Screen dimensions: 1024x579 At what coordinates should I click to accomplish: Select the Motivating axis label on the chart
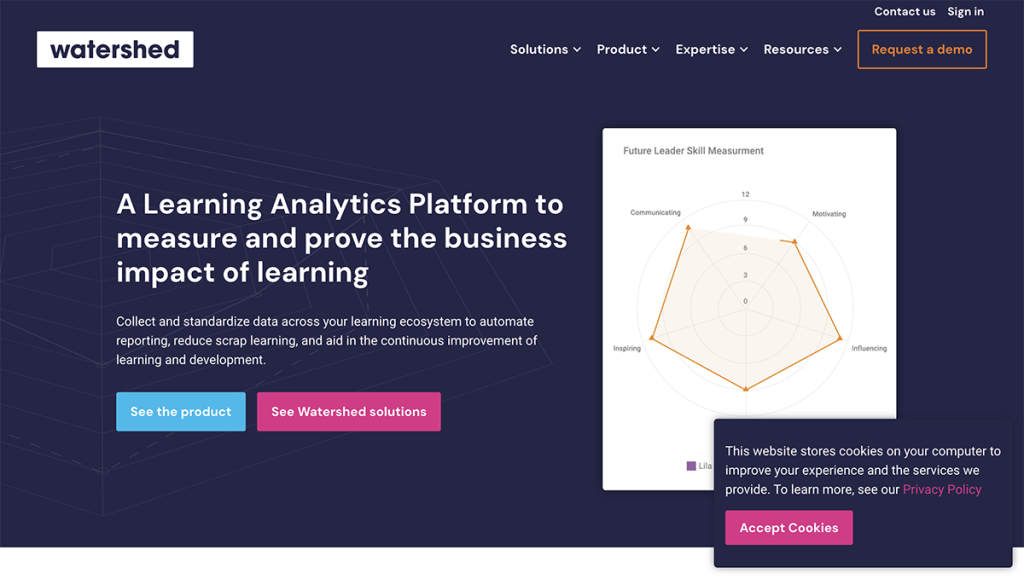(831, 213)
